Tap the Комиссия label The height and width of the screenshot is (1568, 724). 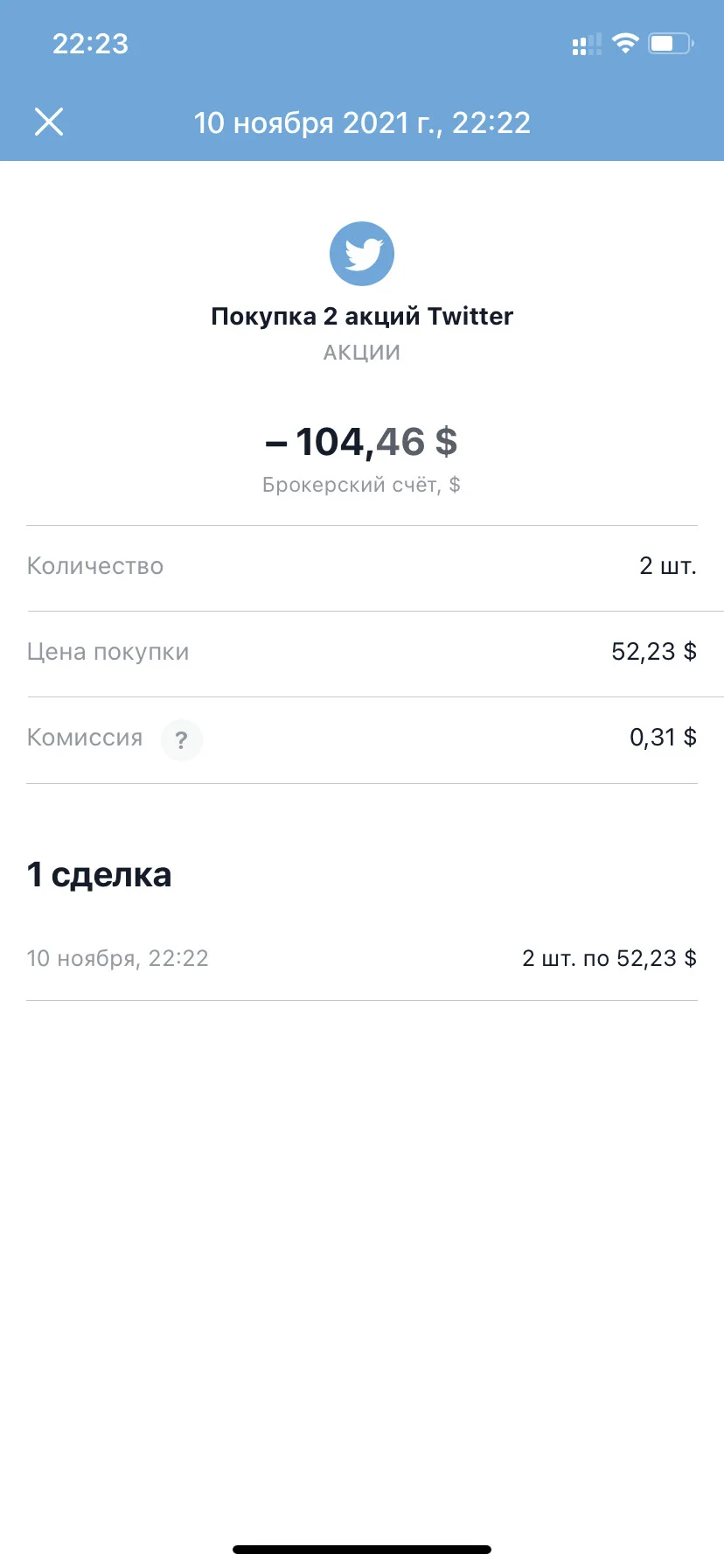coord(85,738)
